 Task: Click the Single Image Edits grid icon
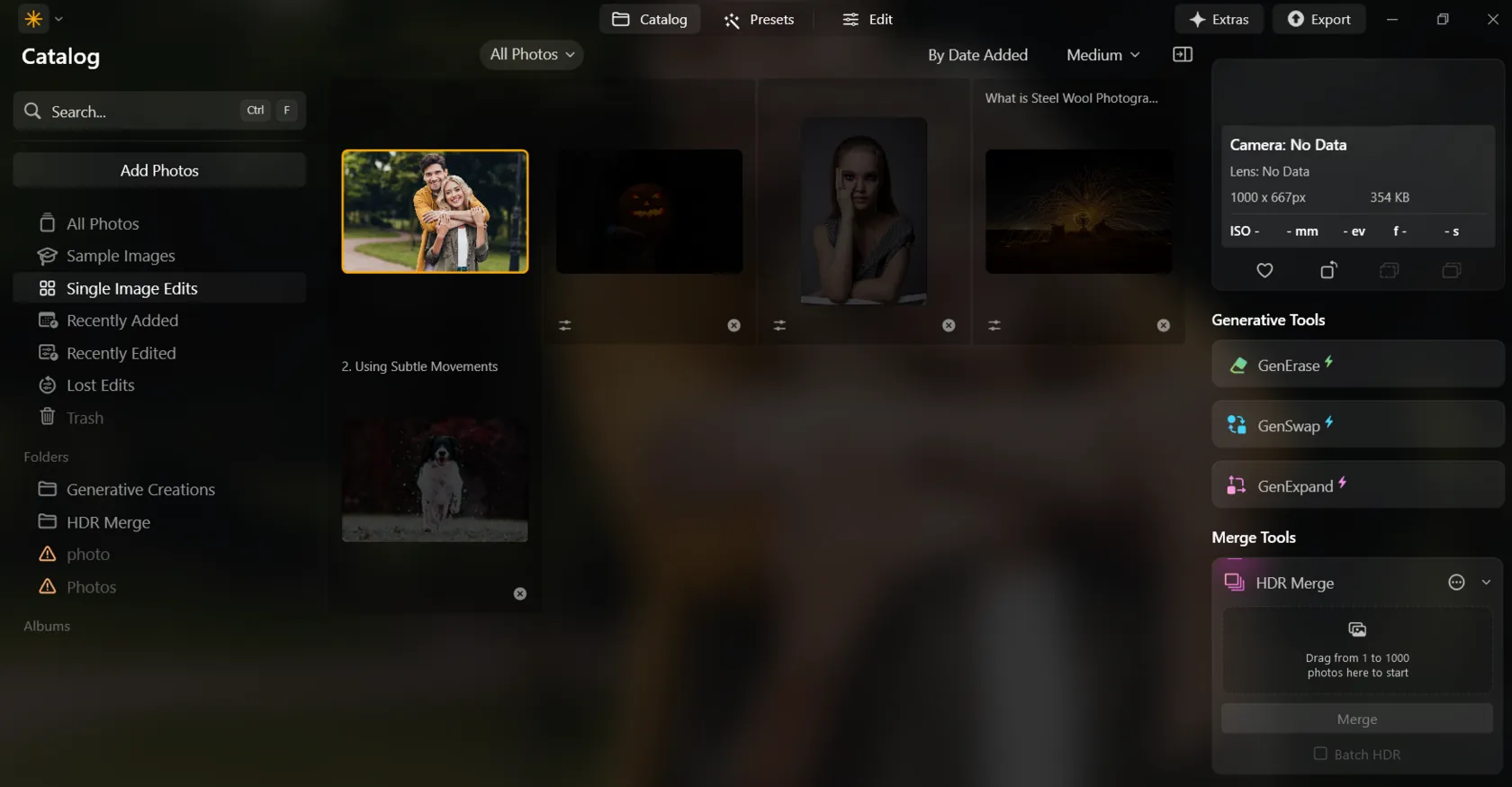pos(48,288)
